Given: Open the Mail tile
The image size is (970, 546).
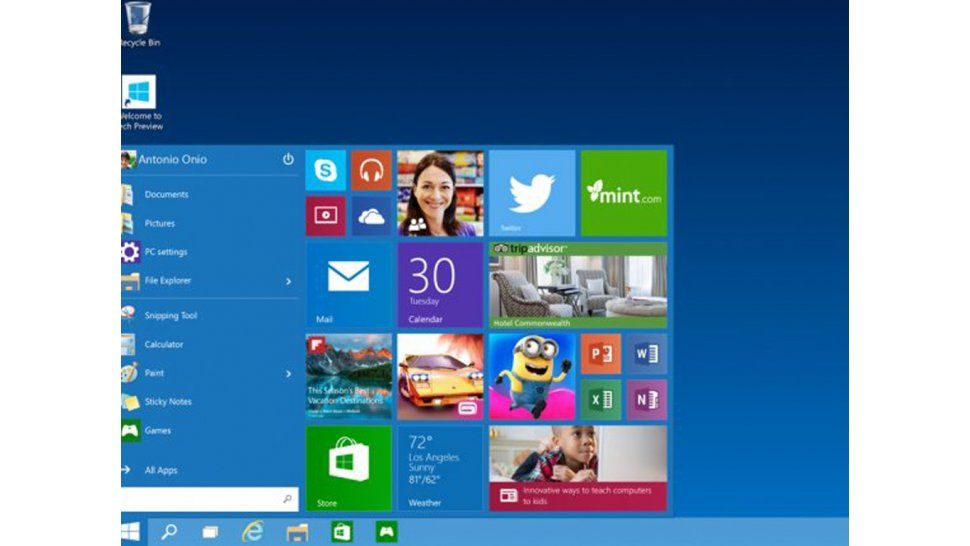Looking at the screenshot, I should [x=348, y=285].
